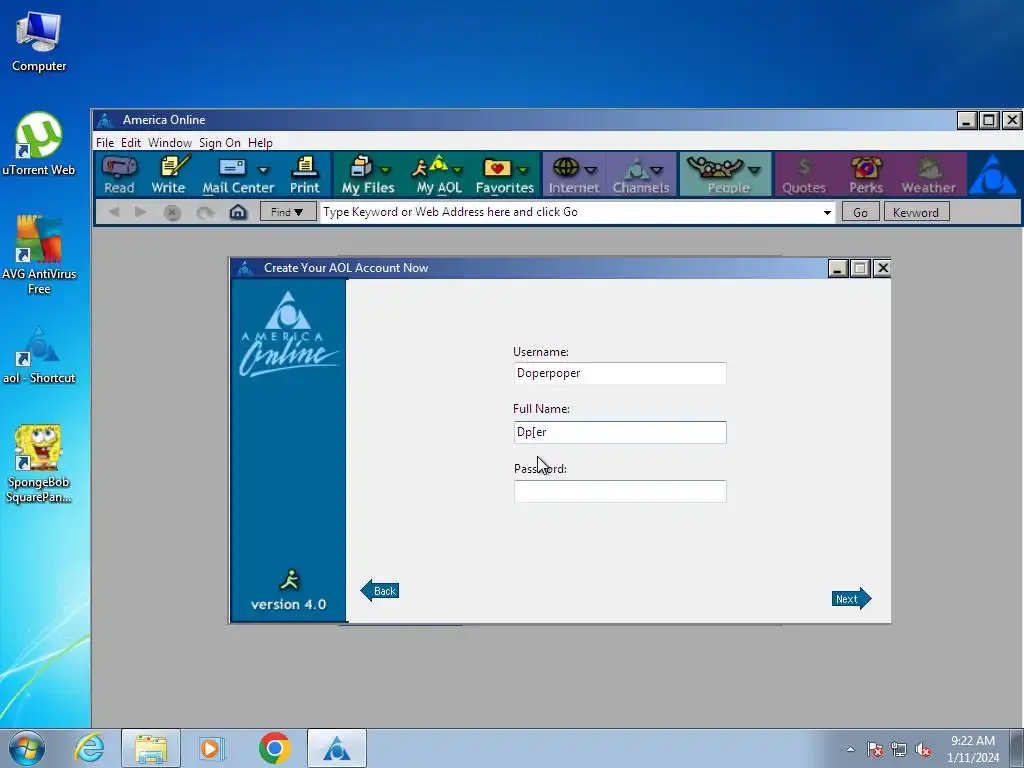Click the AOL taskbar button
The image size is (1024, 768).
point(336,748)
